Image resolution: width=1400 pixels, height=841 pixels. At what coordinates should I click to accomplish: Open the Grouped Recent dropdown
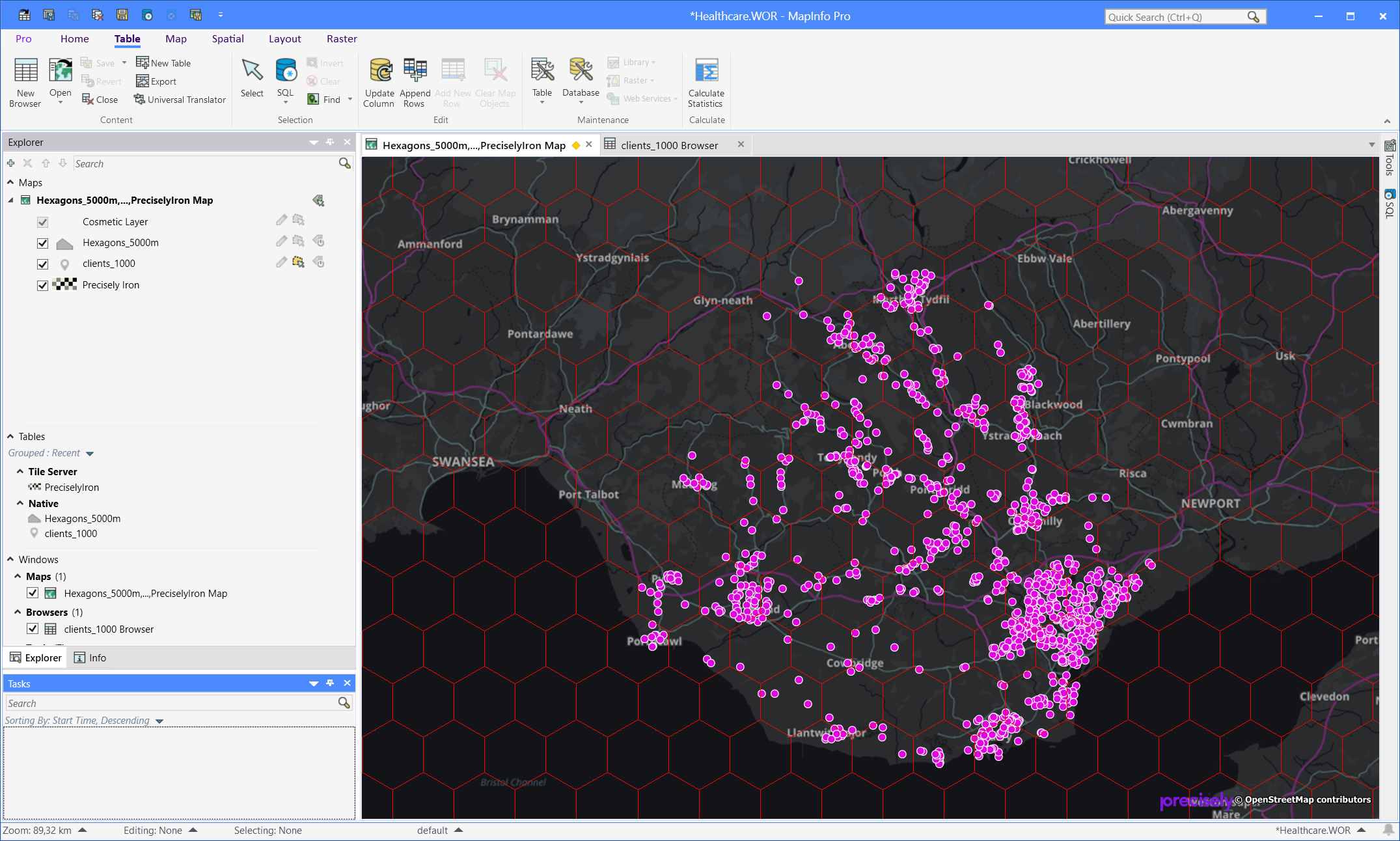pos(90,454)
